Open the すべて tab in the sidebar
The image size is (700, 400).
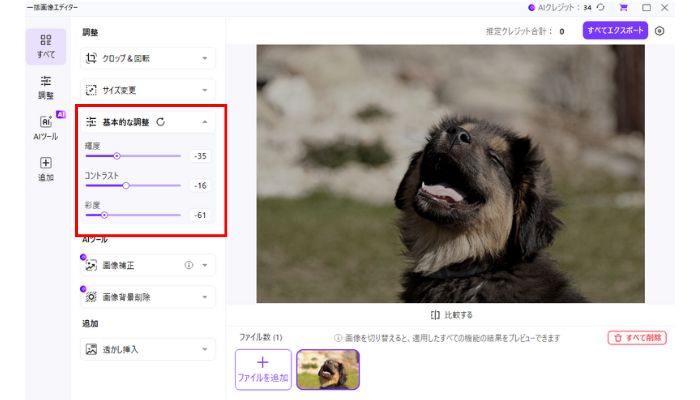(x=46, y=46)
